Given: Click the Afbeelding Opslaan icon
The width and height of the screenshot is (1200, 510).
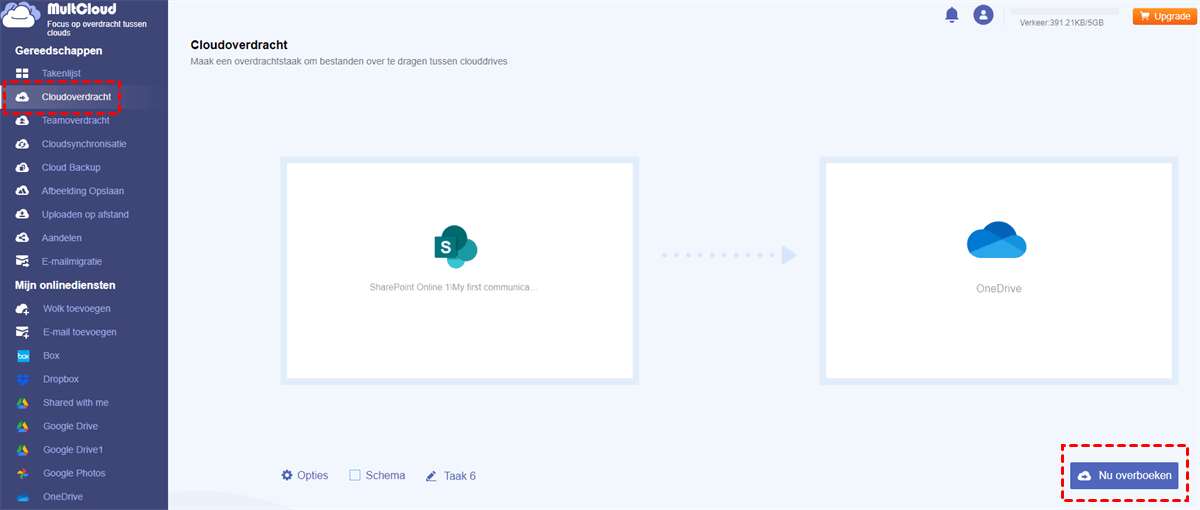Looking at the screenshot, I should click(x=22, y=191).
